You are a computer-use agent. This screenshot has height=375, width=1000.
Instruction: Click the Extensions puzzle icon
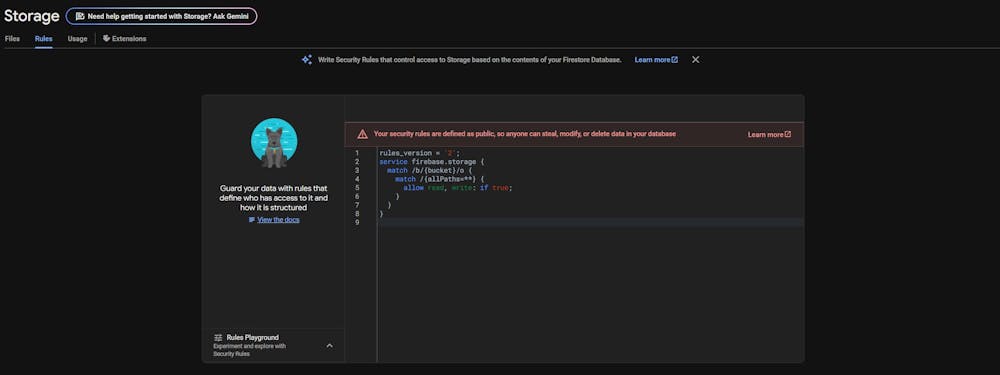pyautogui.click(x=107, y=38)
